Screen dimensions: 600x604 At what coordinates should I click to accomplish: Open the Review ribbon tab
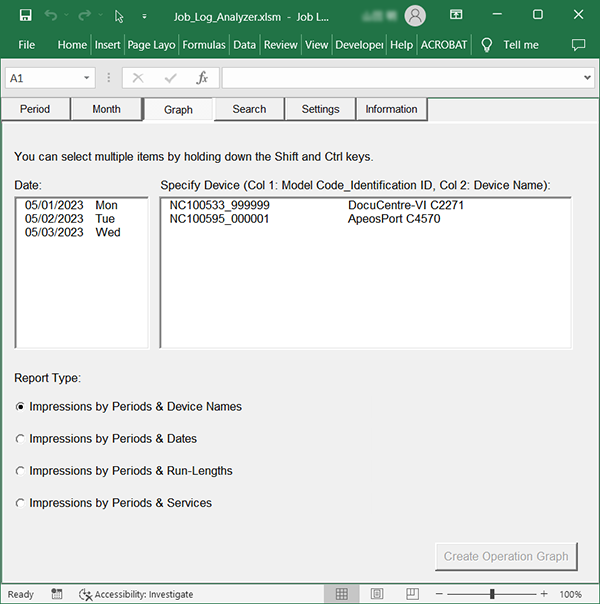(x=281, y=45)
